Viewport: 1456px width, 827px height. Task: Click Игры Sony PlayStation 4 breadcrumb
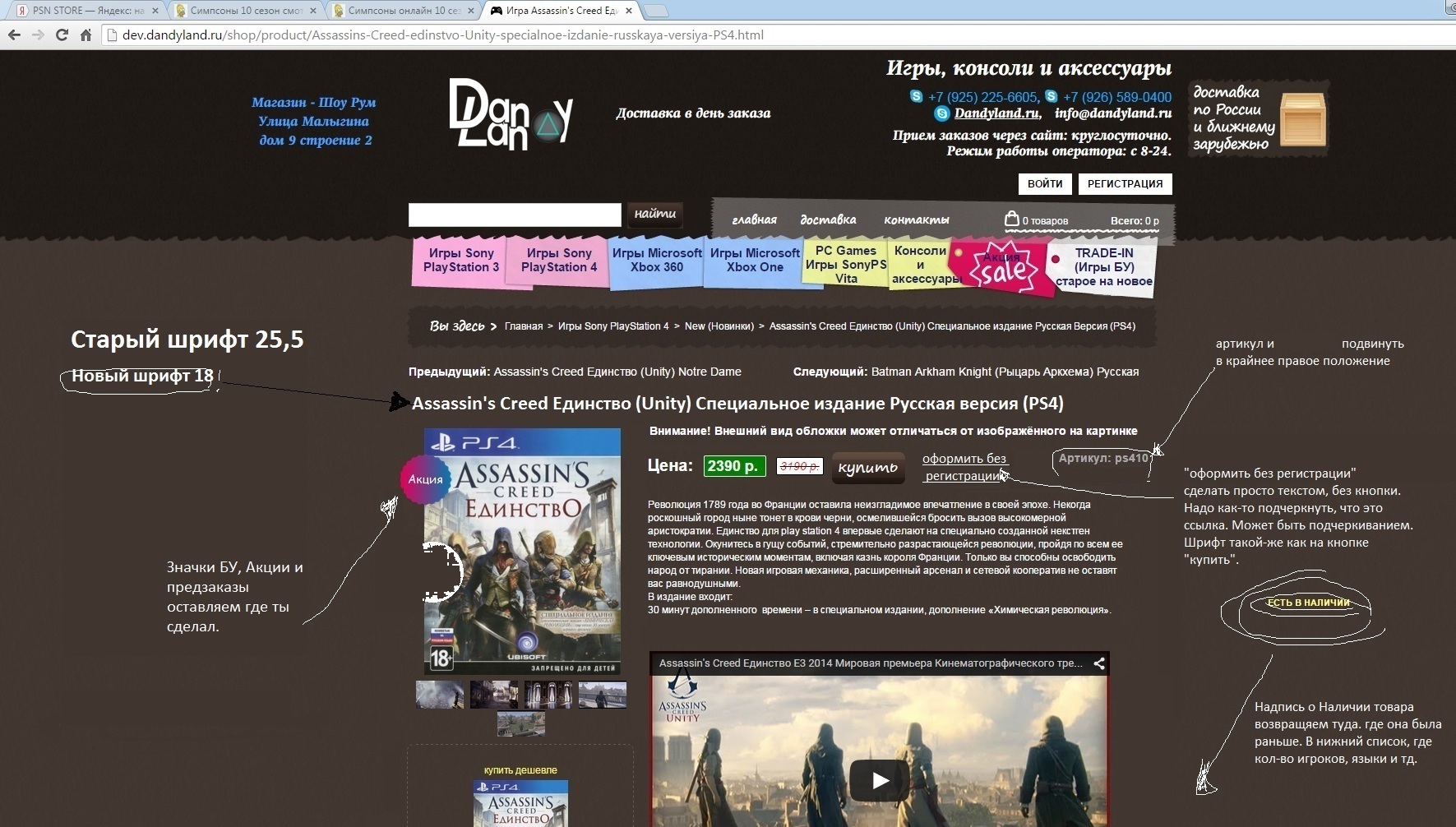point(613,326)
